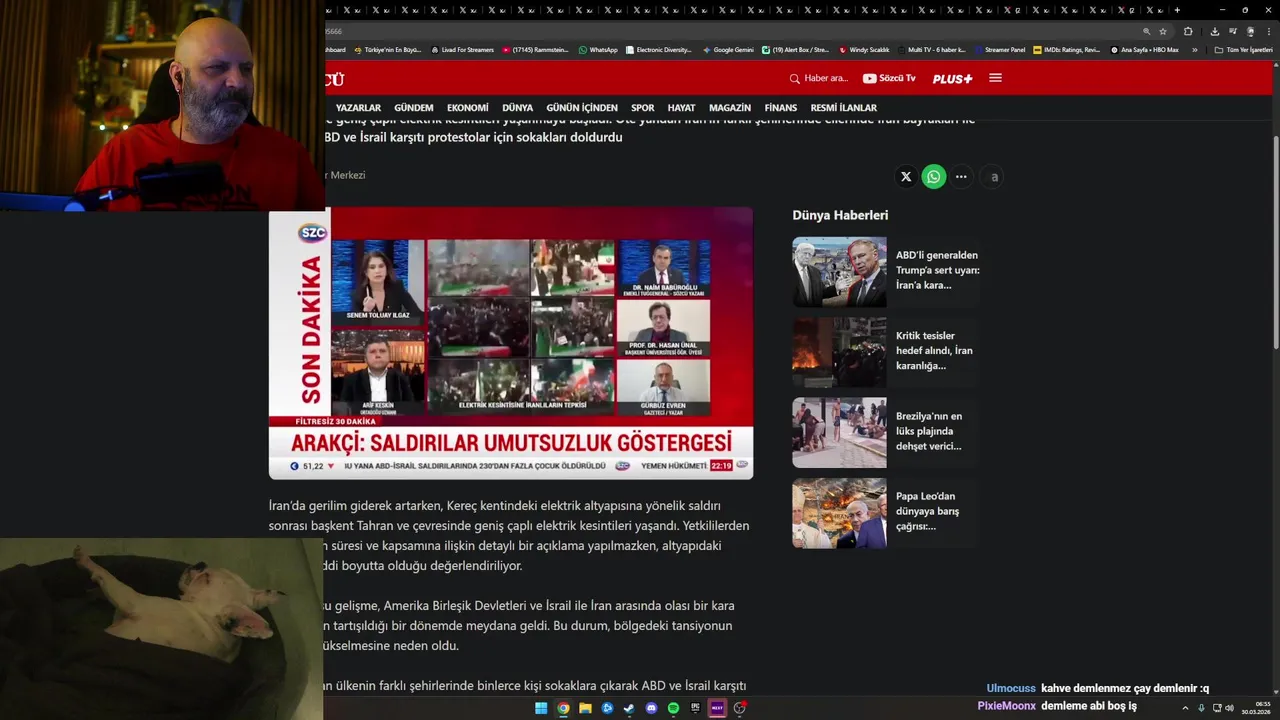
Task: Open the SPOR menu item
Action: [643, 108]
